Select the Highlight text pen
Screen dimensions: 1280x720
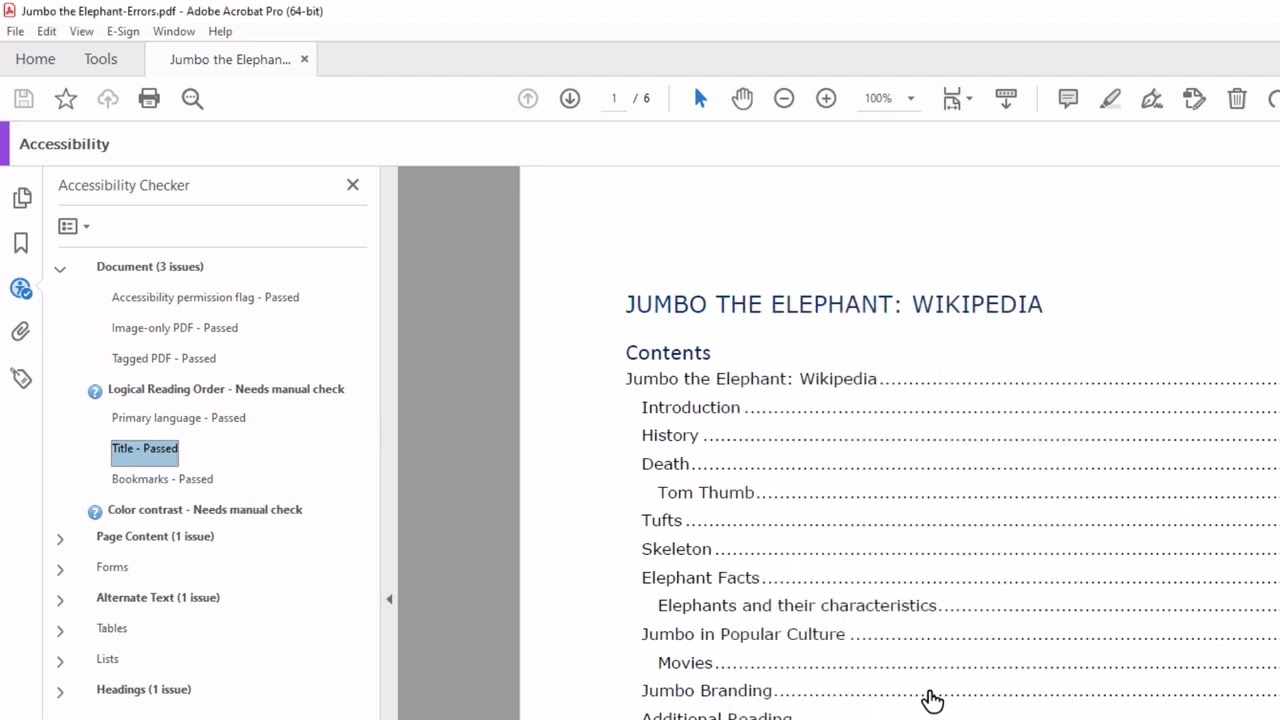pyautogui.click(x=1110, y=98)
